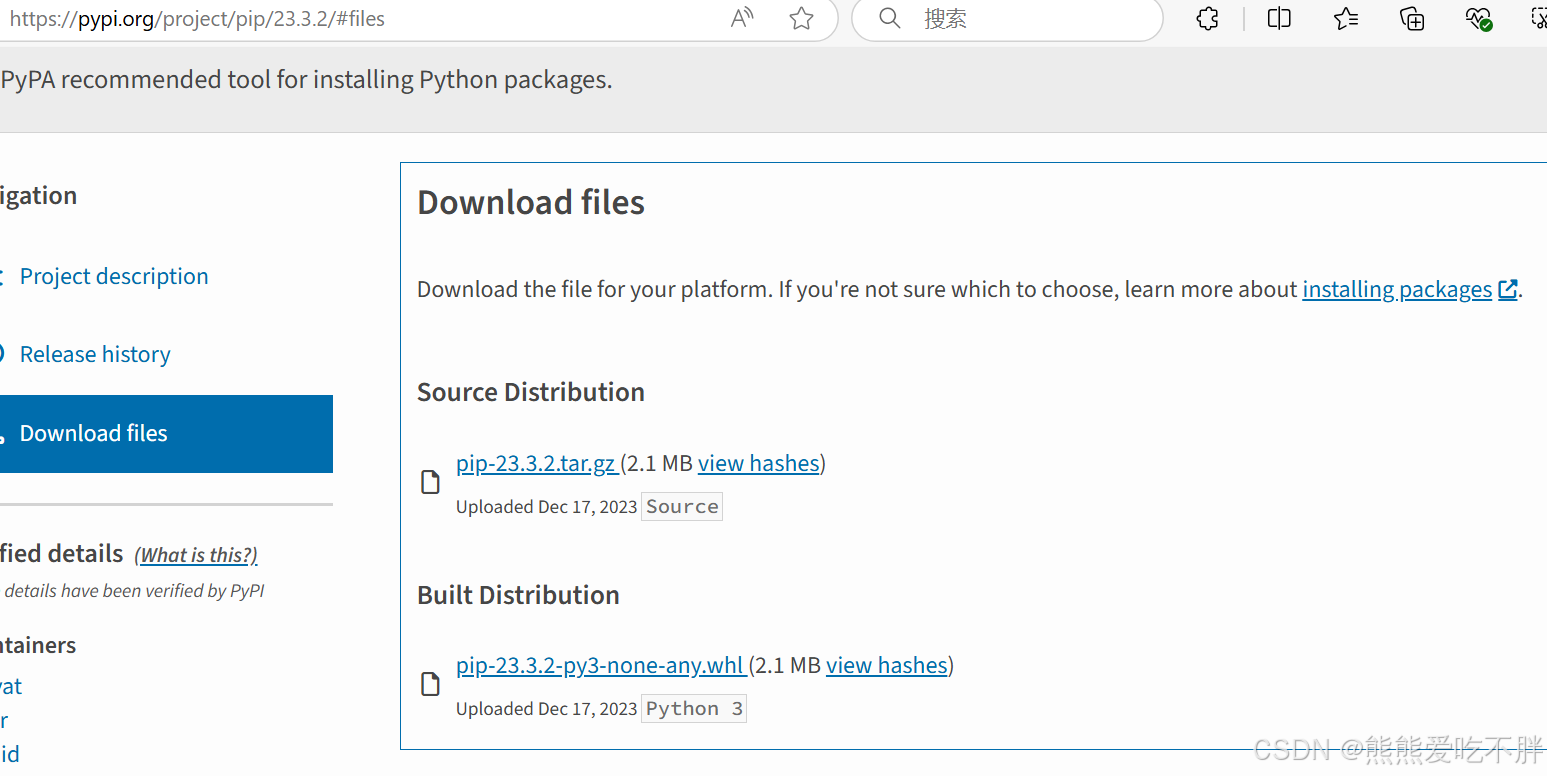Screen dimensions: 1547x776
Task: Download the pip-23.3.2-py3-none-any.whl file
Action: click(x=600, y=665)
